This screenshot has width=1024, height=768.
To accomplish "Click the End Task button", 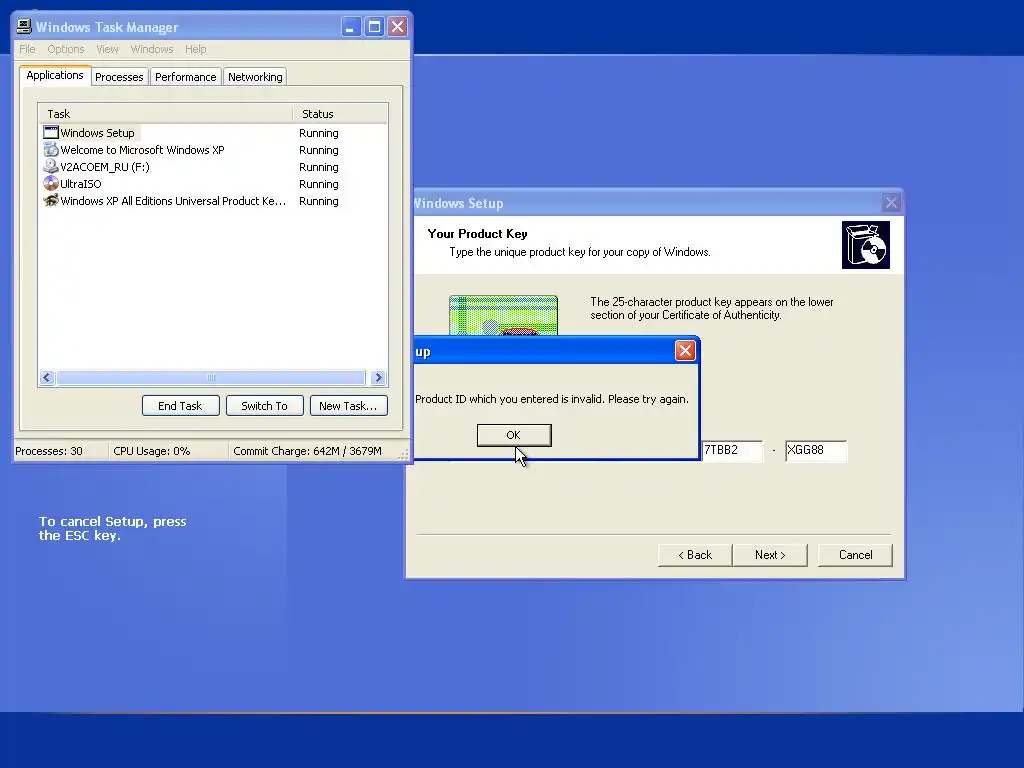I will [x=180, y=406].
